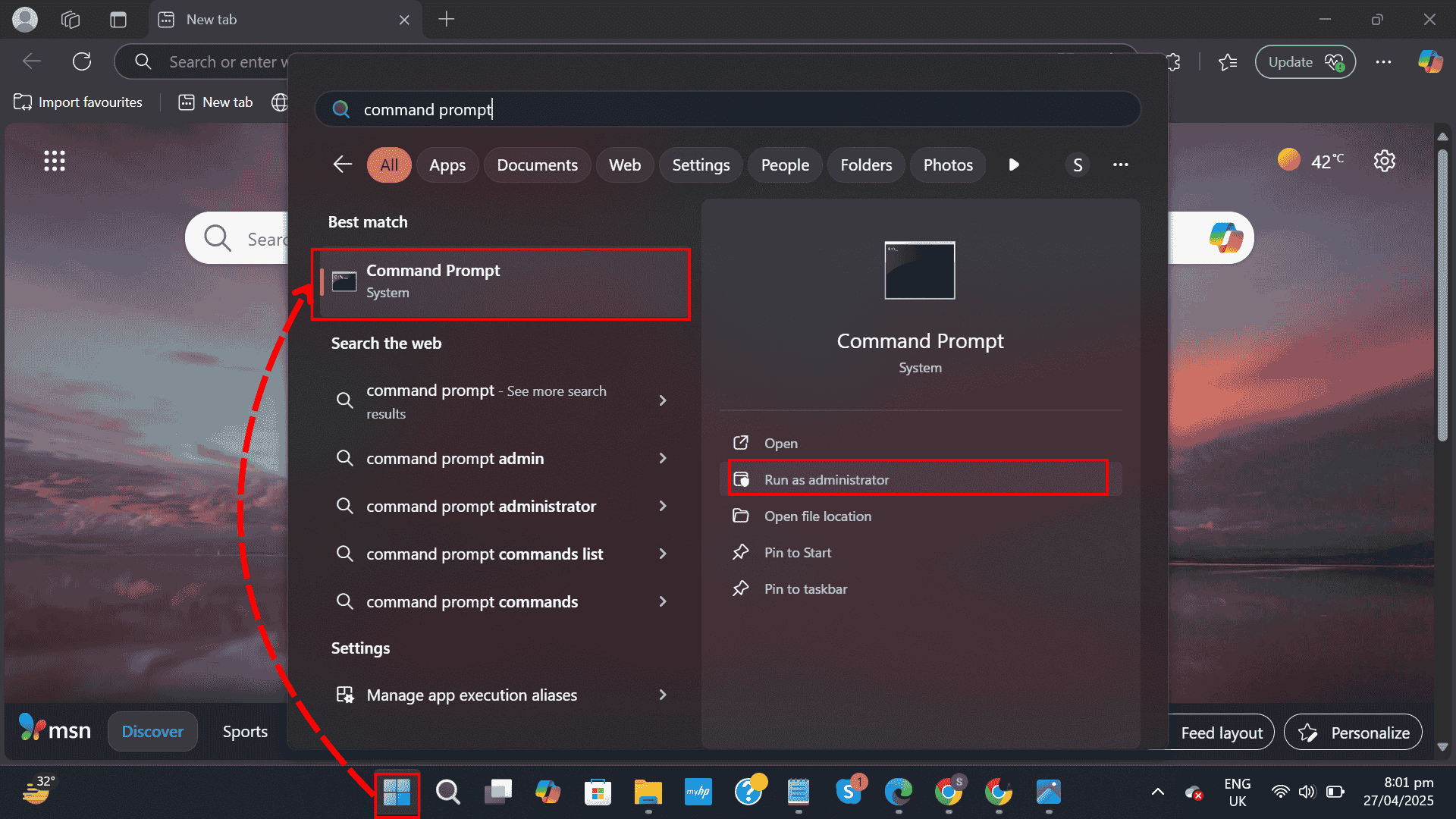Expand 'Manage app execution aliases' chevron
The height and width of the screenshot is (819, 1456).
tap(662, 695)
